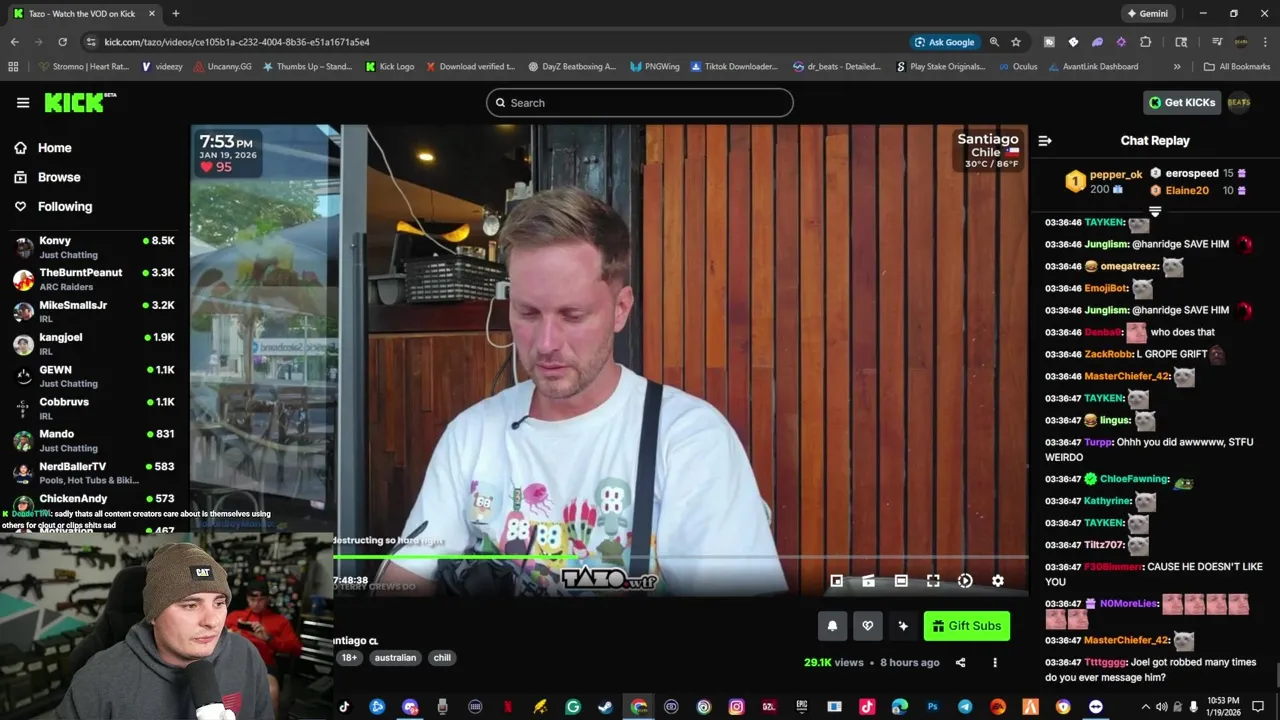Bookmark this page with star icon
Image resolution: width=1280 pixels, height=720 pixels.
pyautogui.click(x=1016, y=42)
